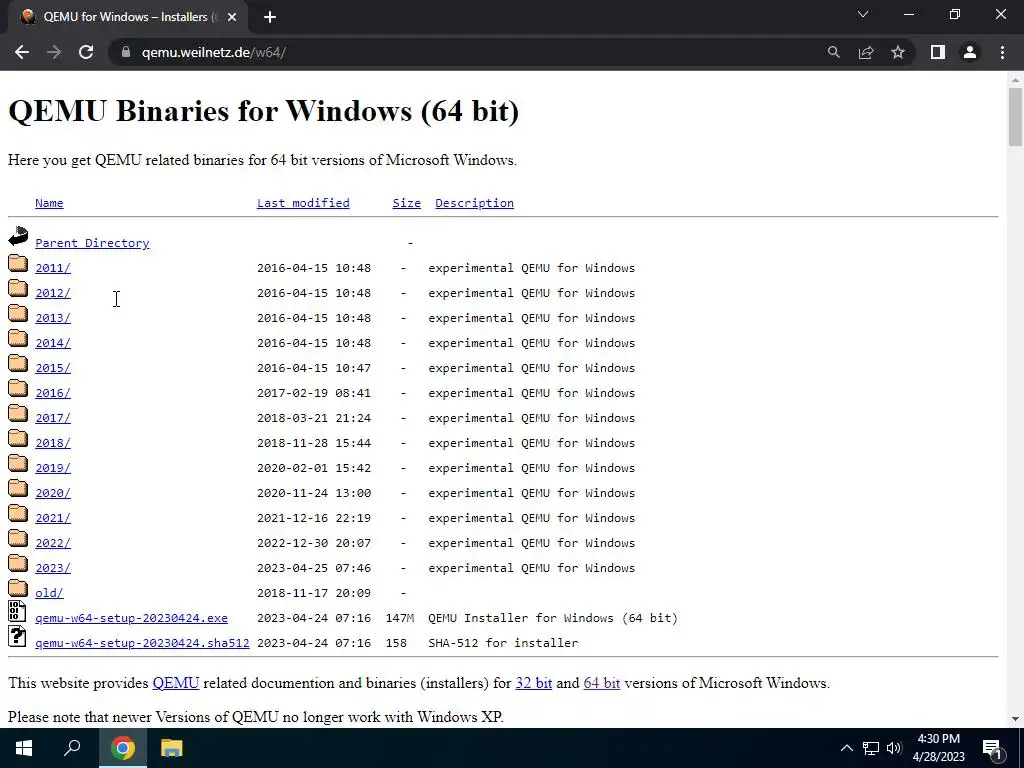1024x768 pixels.
Task: Open Windows taskbar search
Action: [x=72, y=748]
